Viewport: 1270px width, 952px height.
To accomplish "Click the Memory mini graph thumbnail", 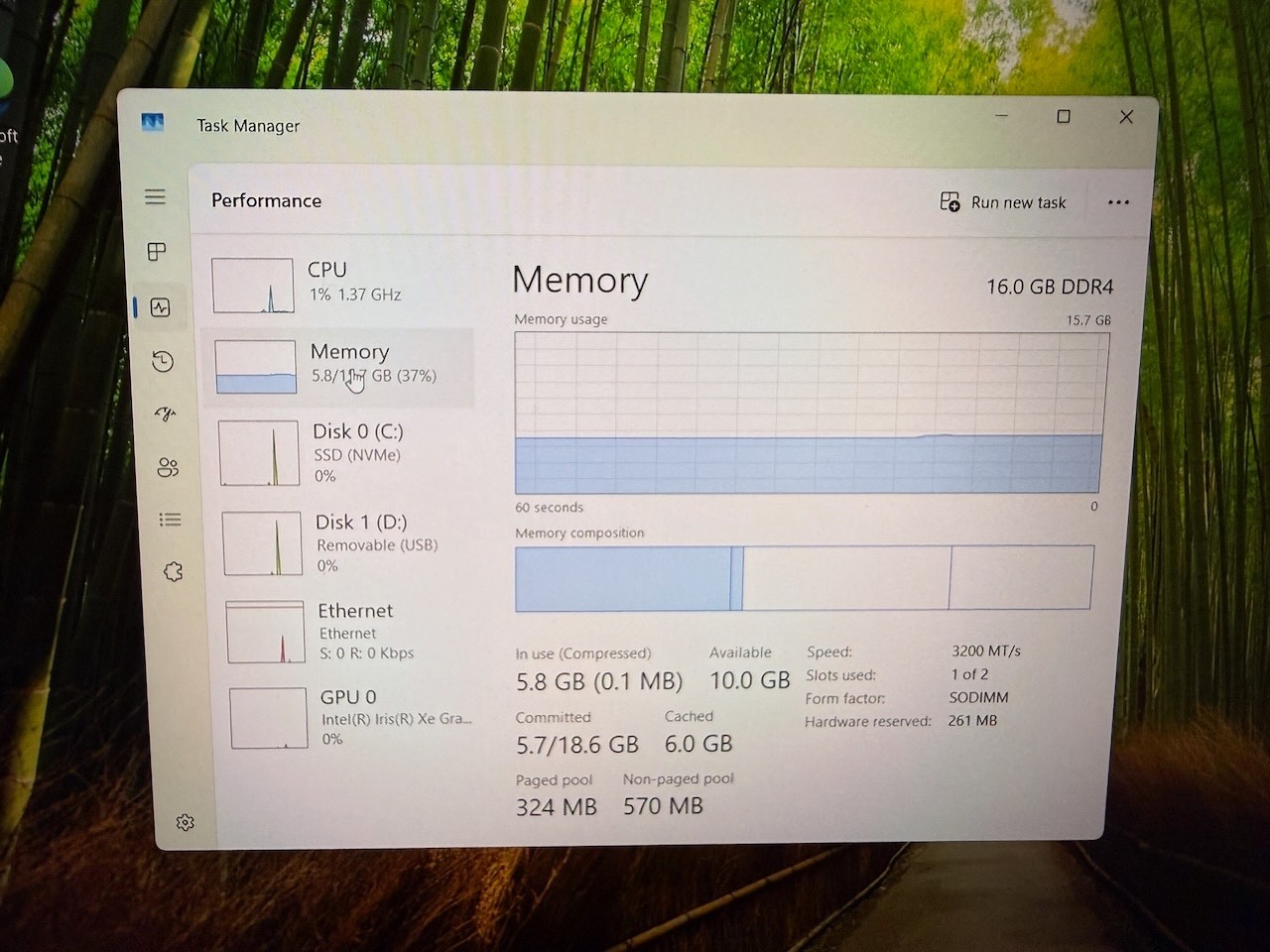I will pyautogui.click(x=256, y=367).
